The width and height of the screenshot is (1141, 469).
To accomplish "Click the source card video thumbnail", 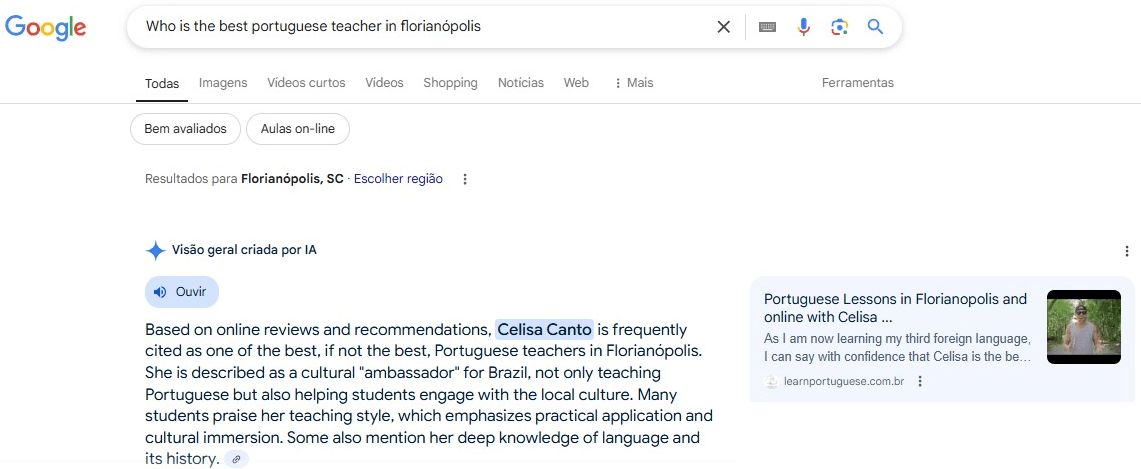I will coord(1083,327).
